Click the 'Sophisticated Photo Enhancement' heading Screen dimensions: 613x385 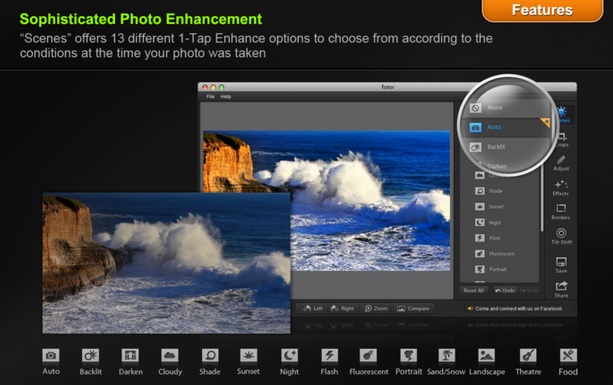coord(141,19)
